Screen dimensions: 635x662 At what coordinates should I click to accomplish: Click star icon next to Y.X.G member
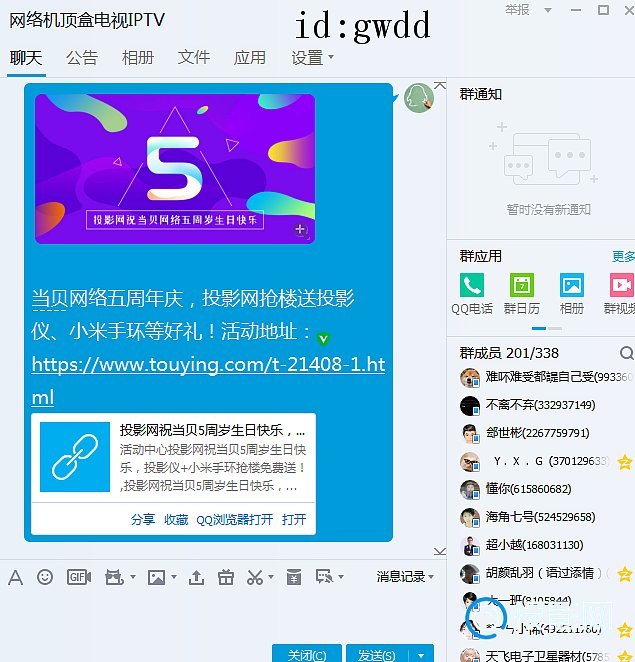point(624,462)
